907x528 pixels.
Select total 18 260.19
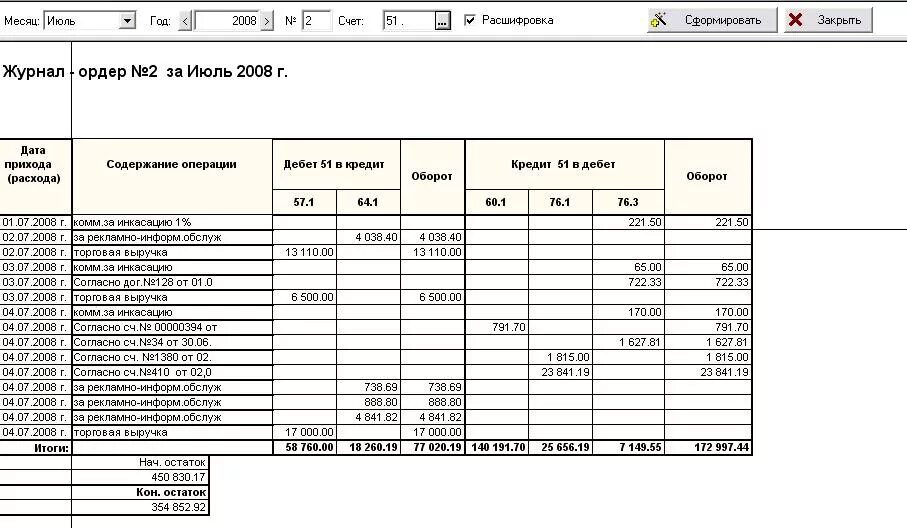point(368,448)
